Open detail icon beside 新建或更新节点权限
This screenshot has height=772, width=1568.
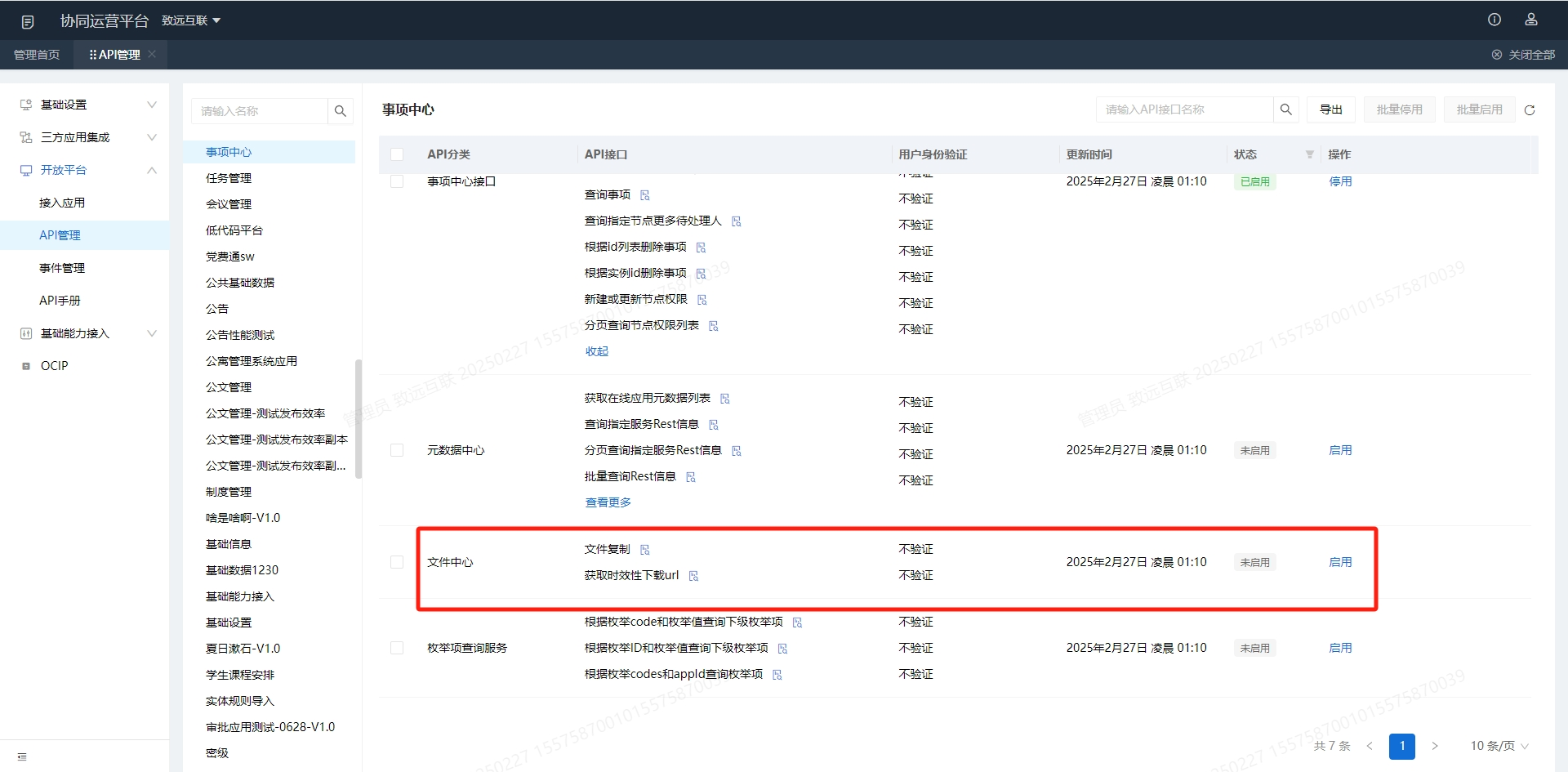[702, 300]
